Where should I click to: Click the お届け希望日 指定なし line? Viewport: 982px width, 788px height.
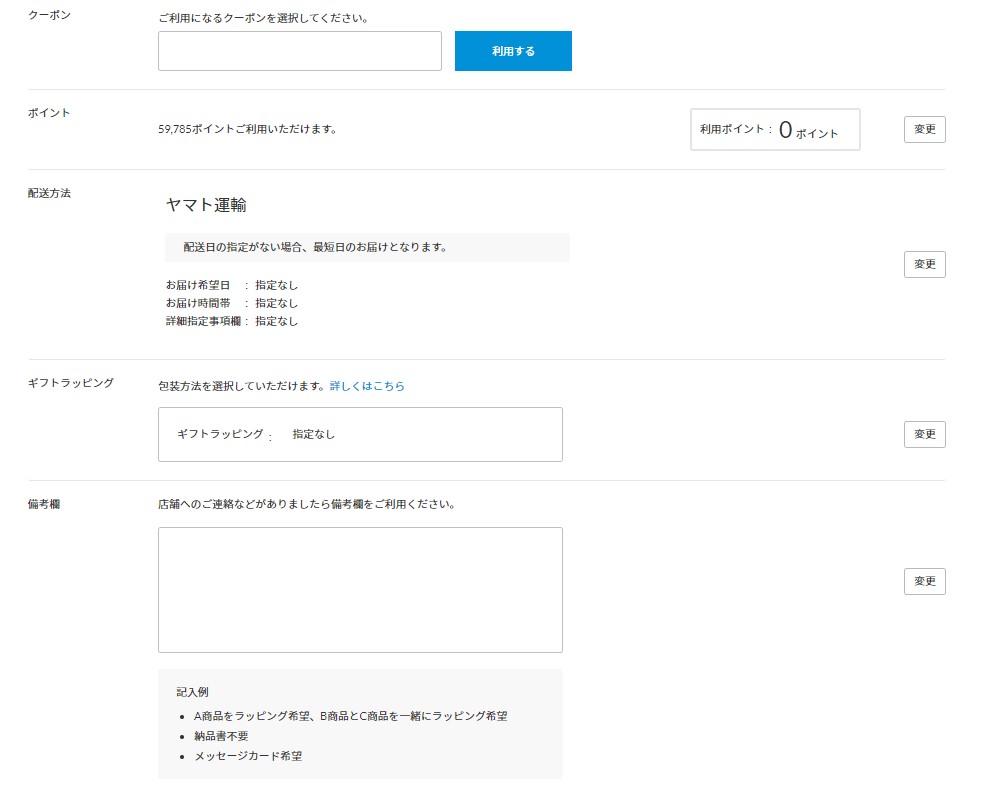[x=232, y=285]
